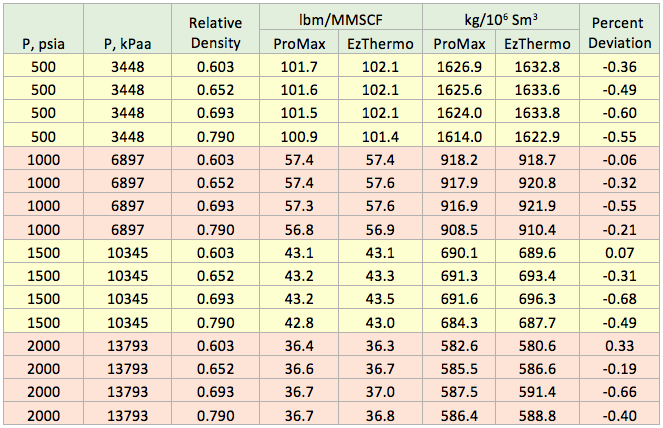This screenshot has height=428, width=663.
Task: Click the cell showing 1633.8
Action: (537, 112)
